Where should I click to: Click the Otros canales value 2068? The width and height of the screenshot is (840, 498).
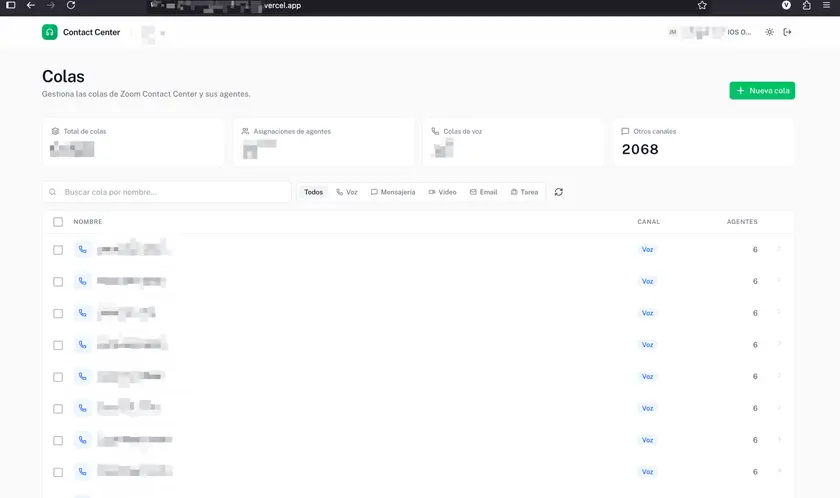[x=640, y=149]
